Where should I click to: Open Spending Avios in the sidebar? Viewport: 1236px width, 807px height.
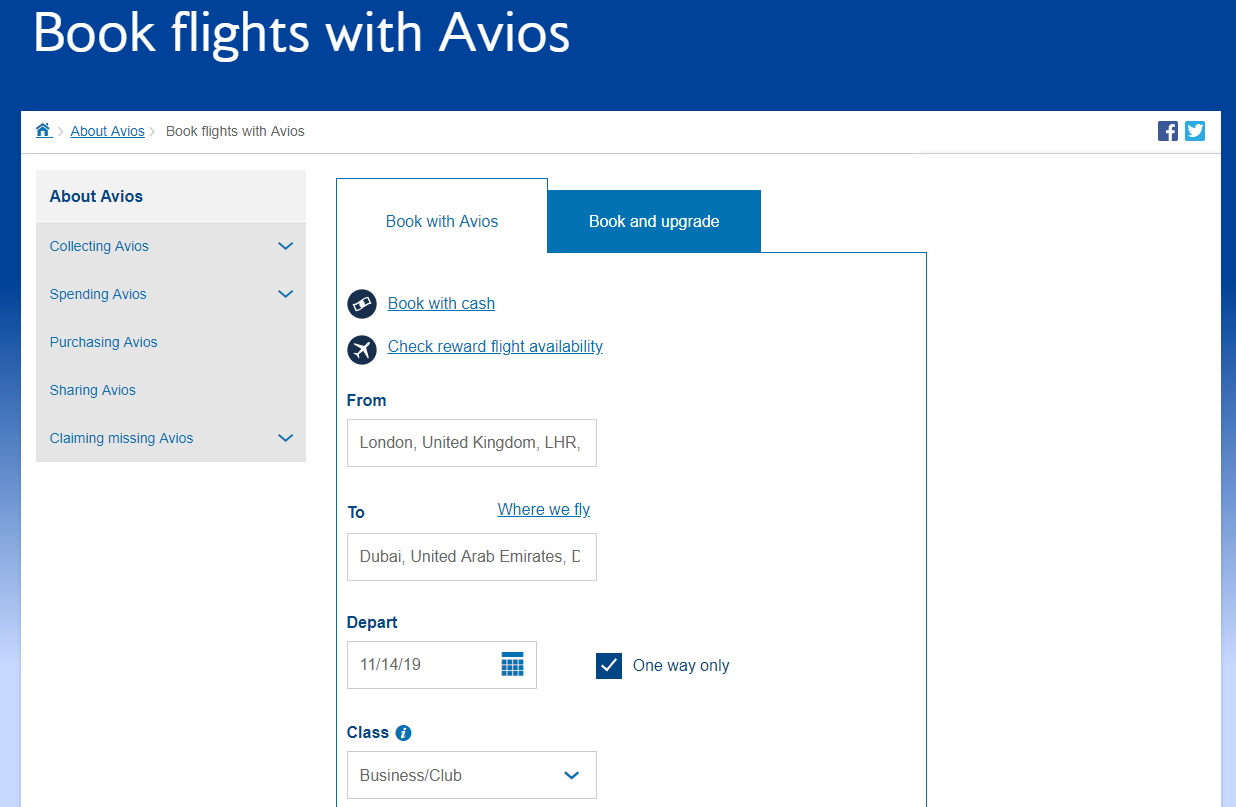pos(98,294)
